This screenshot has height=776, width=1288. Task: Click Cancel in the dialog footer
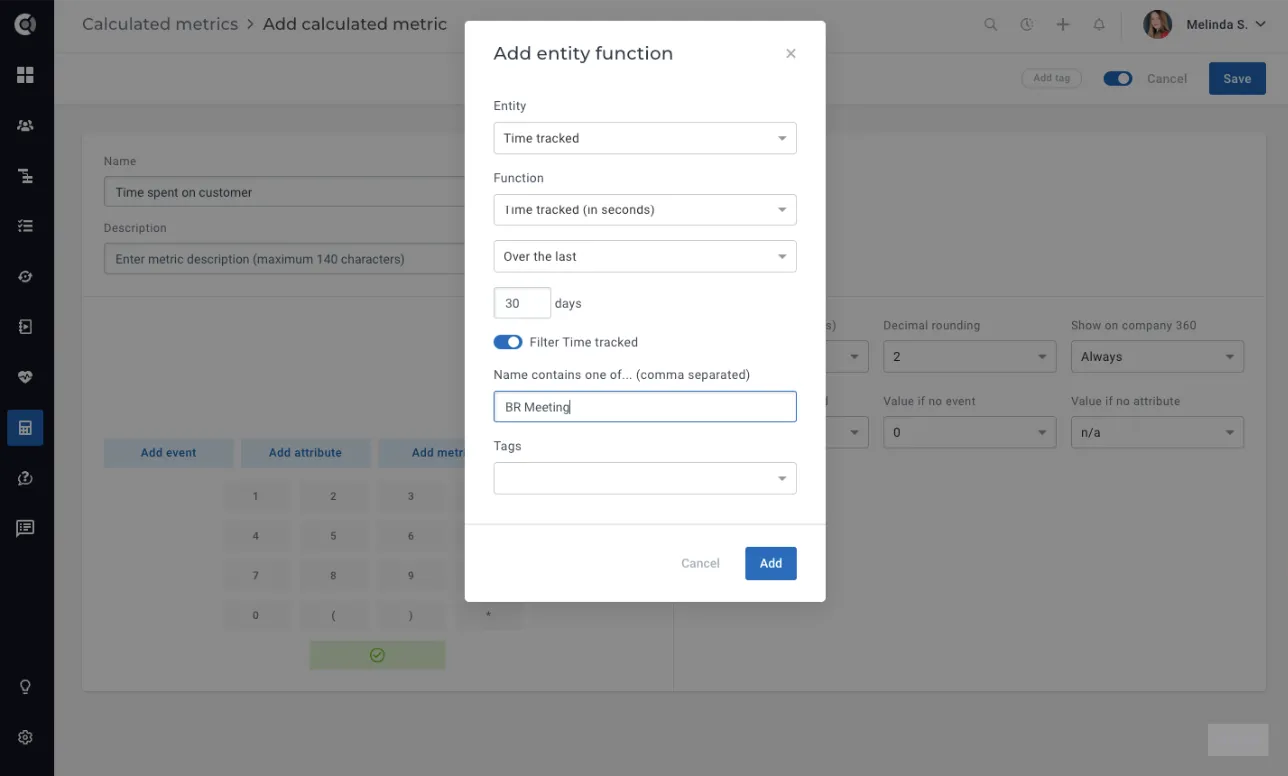coord(700,563)
